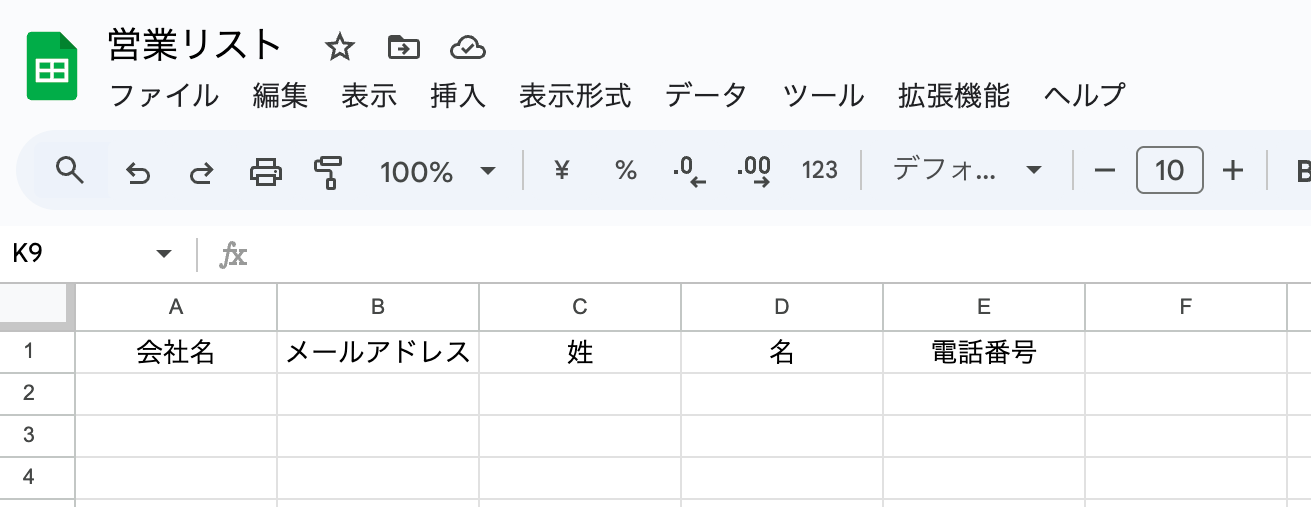Expand the デフォ... font dropdown
This screenshot has height=507, width=1311.
click(967, 171)
